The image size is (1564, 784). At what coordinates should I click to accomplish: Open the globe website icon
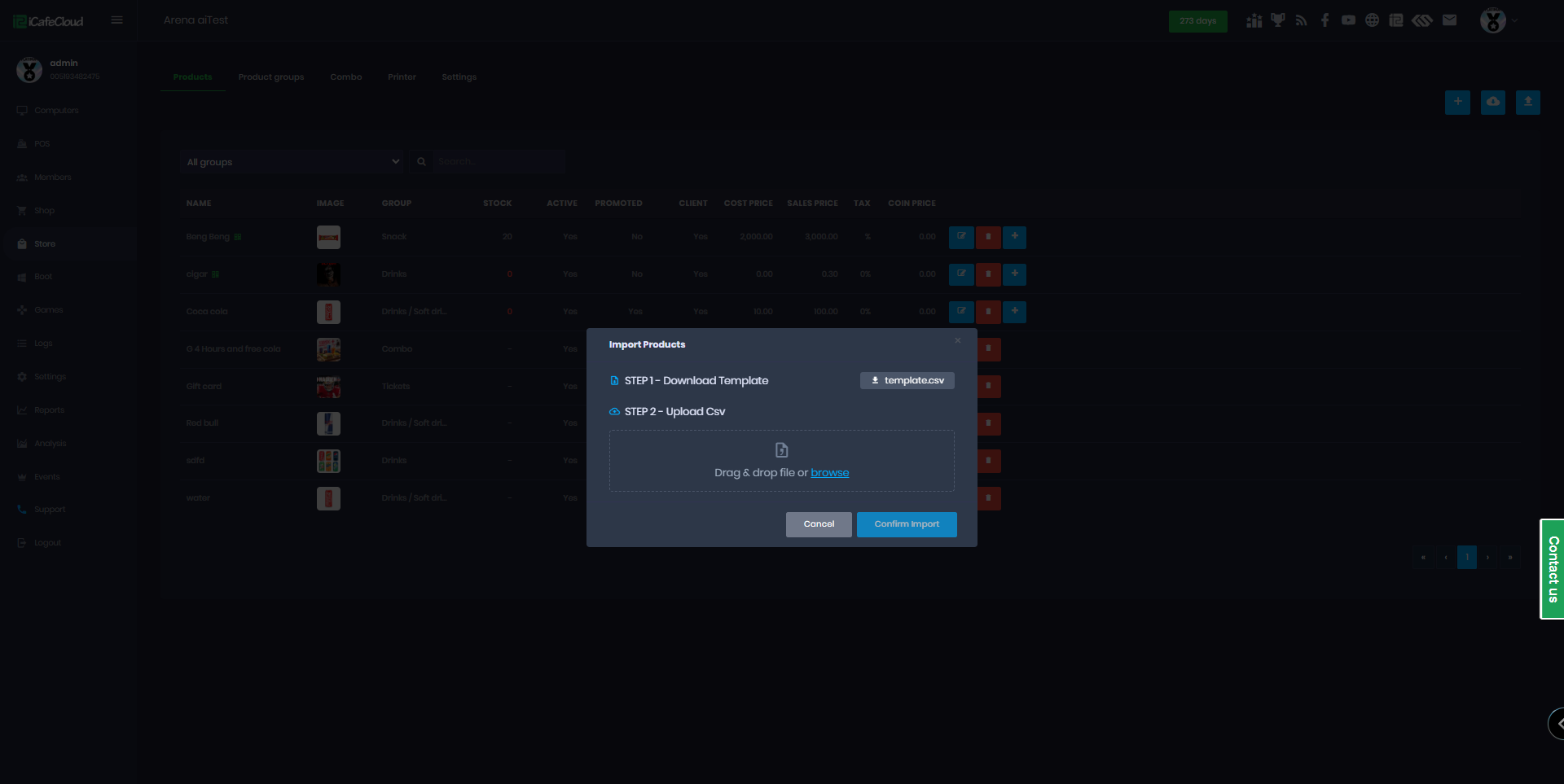pos(1373,20)
